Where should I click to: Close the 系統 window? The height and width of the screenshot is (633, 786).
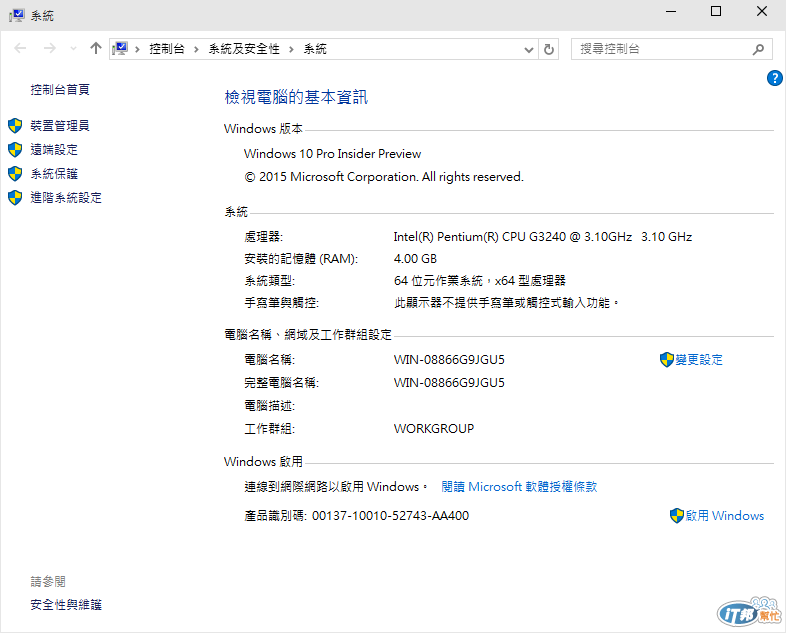click(761, 12)
